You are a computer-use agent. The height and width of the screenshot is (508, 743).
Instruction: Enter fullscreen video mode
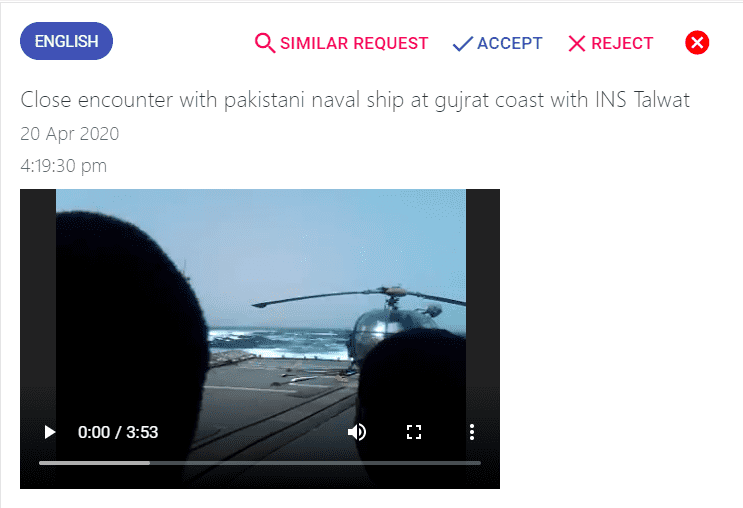414,432
